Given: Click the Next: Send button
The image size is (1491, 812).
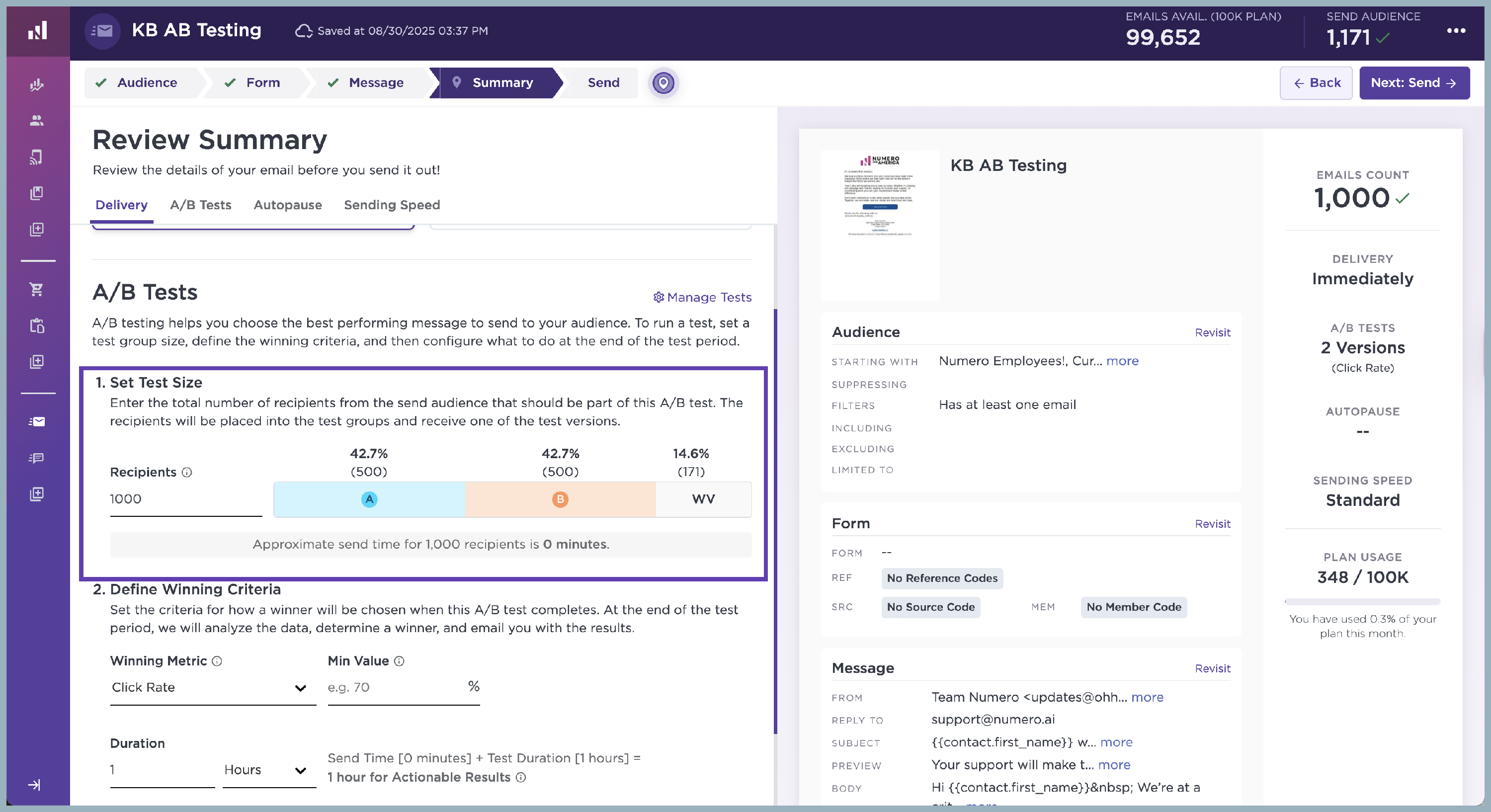Looking at the screenshot, I should click(1413, 83).
